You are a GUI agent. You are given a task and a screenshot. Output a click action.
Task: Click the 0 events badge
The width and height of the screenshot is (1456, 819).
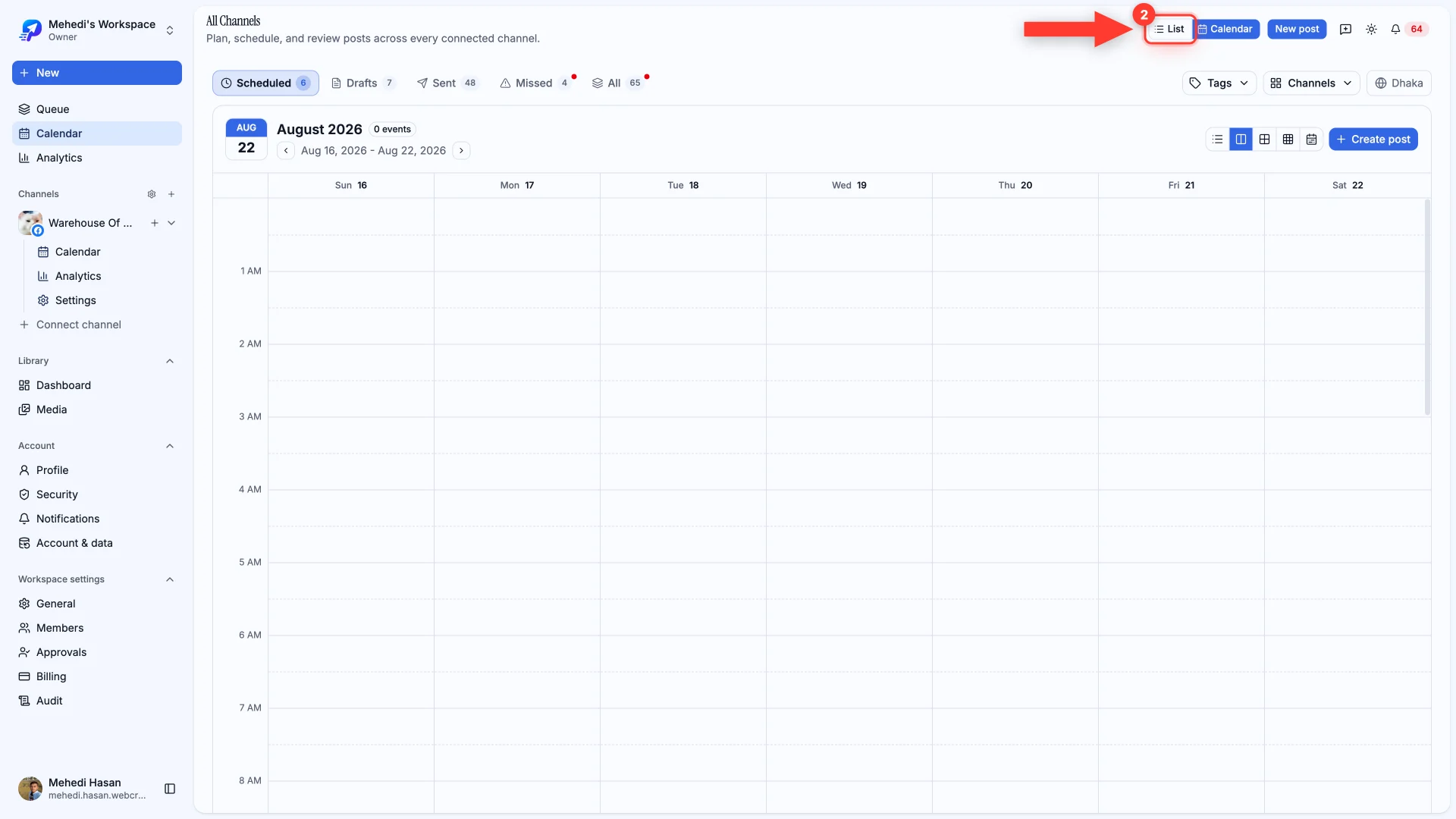(x=392, y=130)
